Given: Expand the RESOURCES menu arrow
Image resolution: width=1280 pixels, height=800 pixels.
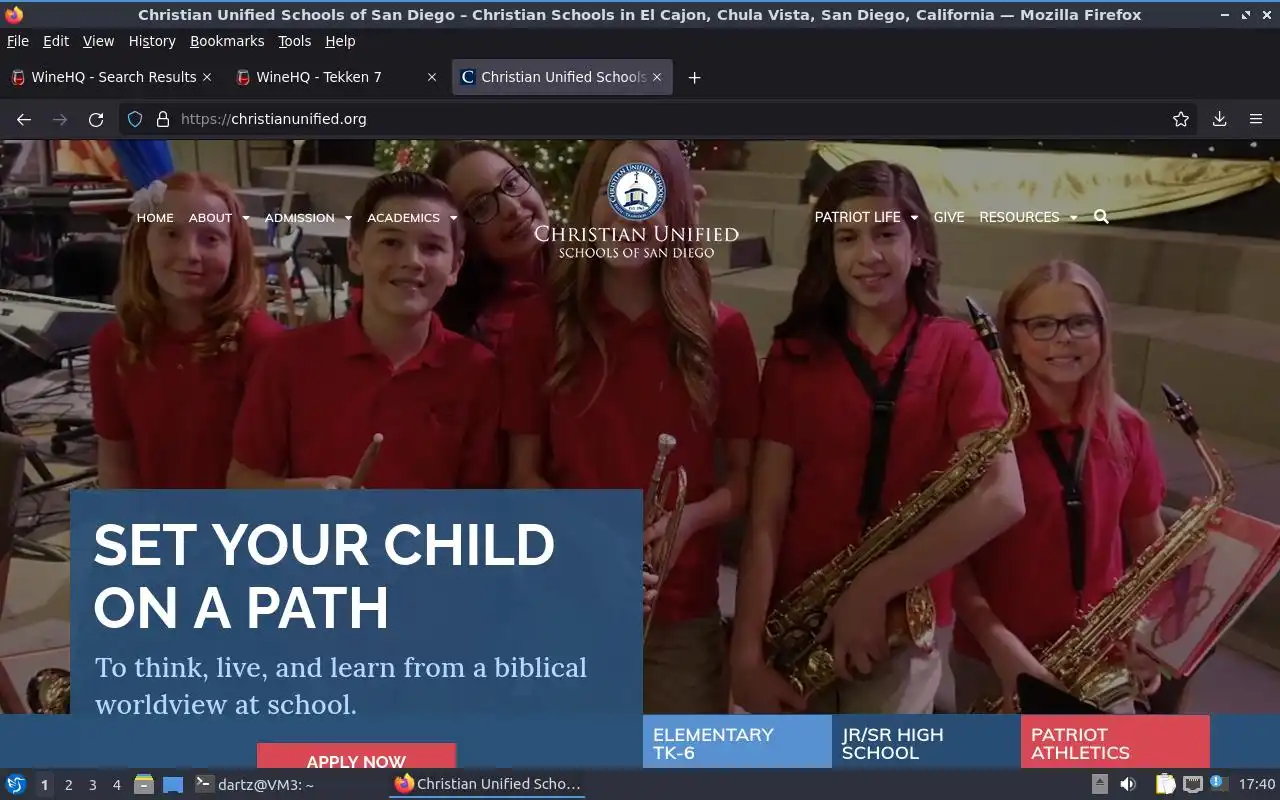Looking at the screenshot, I should (1073, 217).
